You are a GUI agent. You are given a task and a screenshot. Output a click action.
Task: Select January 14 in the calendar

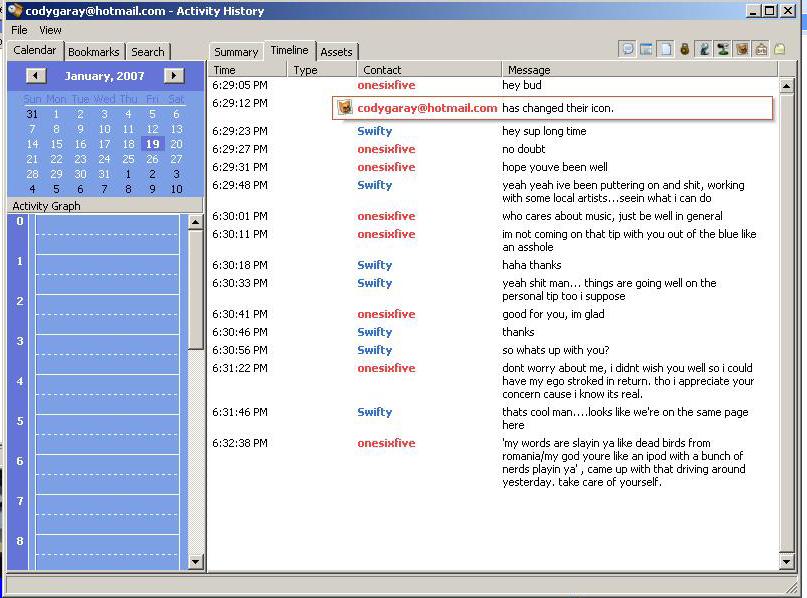point(32,144)
